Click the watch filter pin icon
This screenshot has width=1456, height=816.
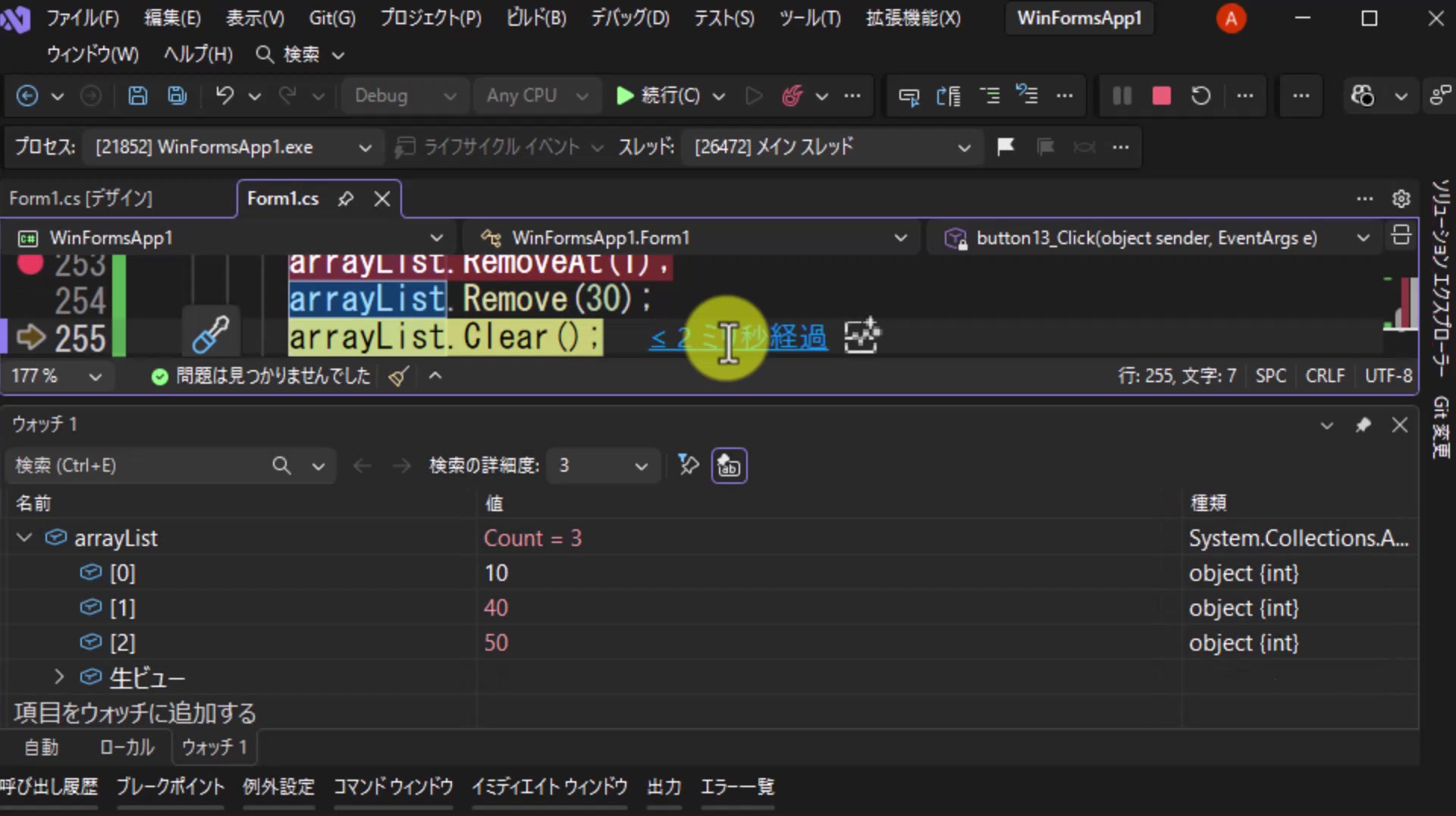click(688, 465)
